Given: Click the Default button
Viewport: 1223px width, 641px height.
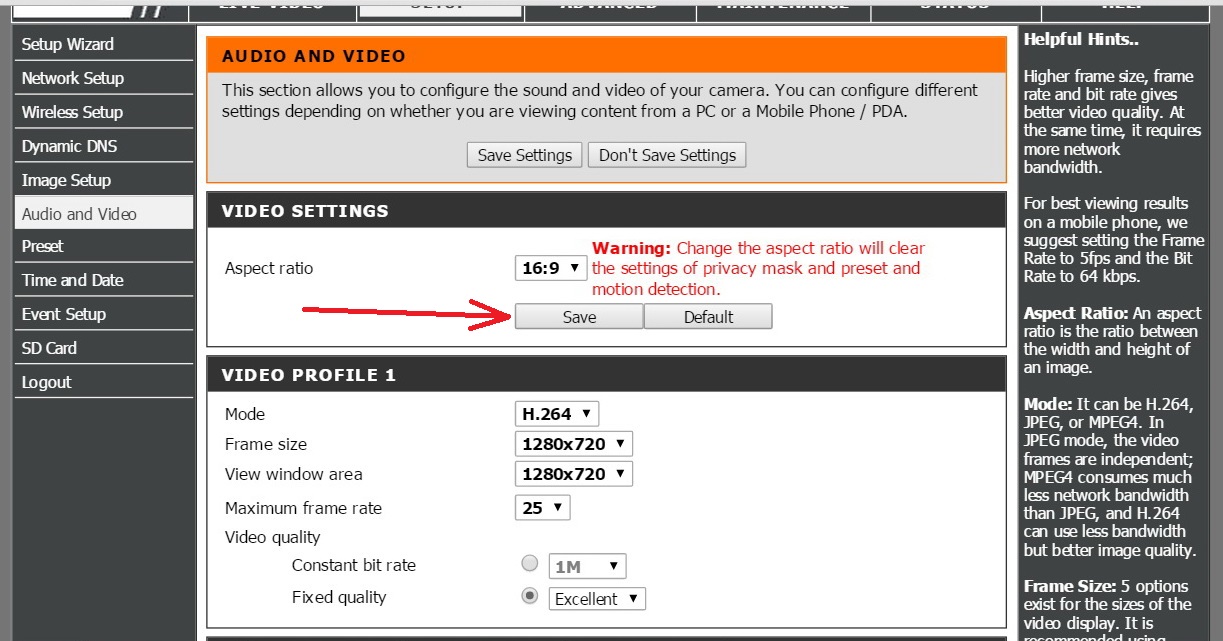Looking at the screenshot, I should (708, 317).
